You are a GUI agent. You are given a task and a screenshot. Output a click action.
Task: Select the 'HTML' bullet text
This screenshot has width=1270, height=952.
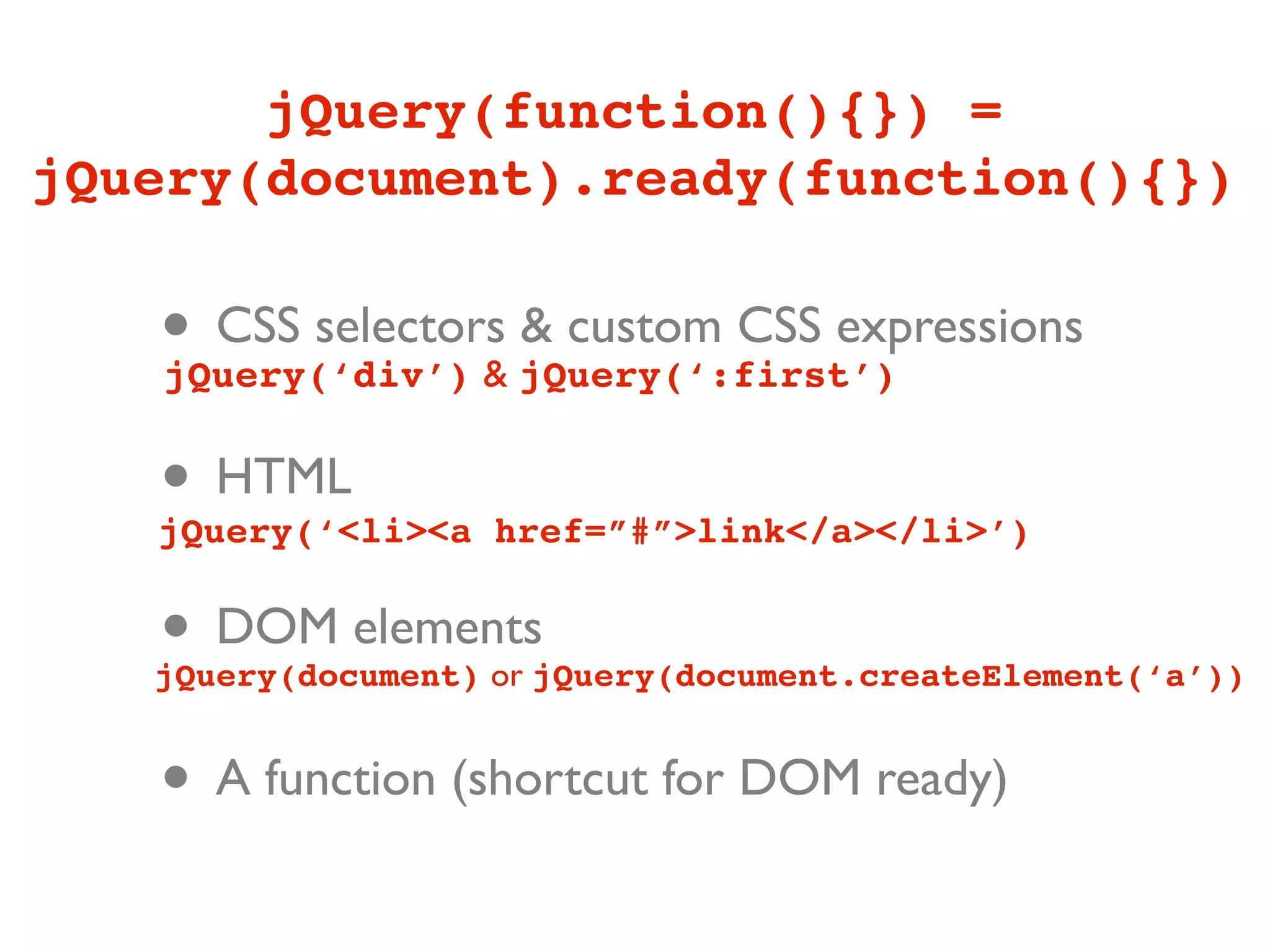(284, 477)
